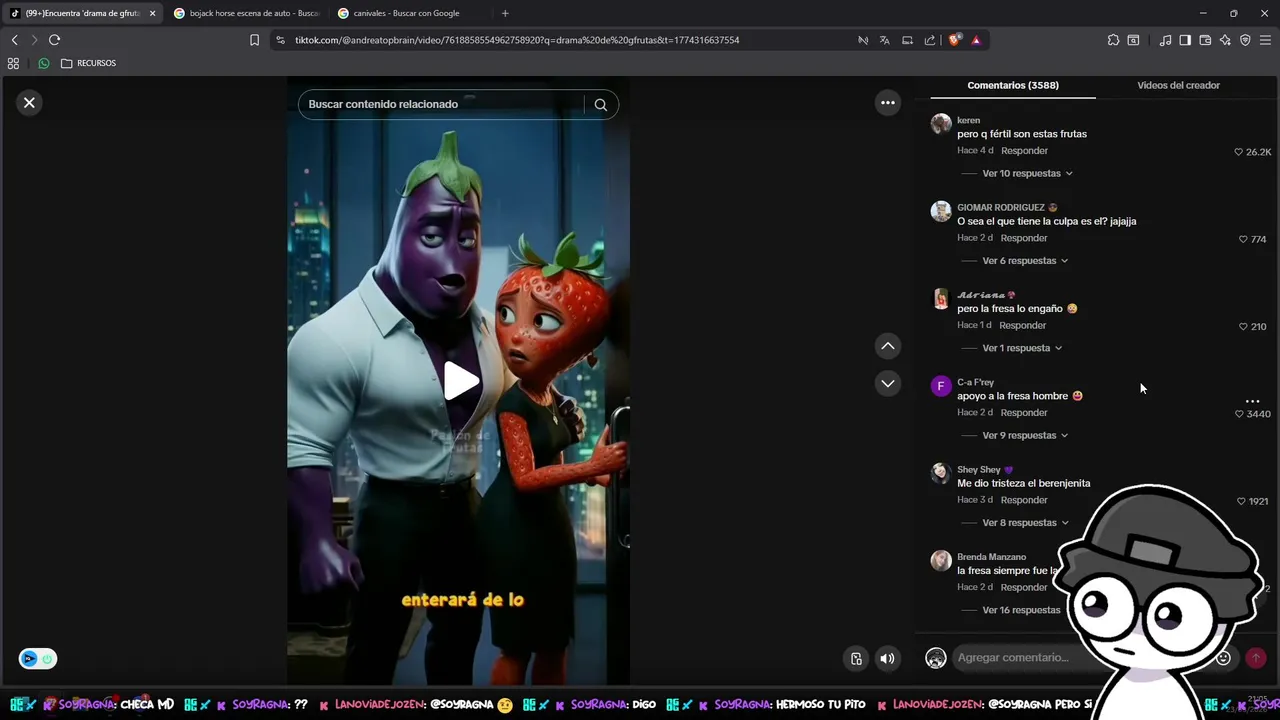
Task: Expand Ver 10 respuestas under keren
Action: (x=1027, y=173)
